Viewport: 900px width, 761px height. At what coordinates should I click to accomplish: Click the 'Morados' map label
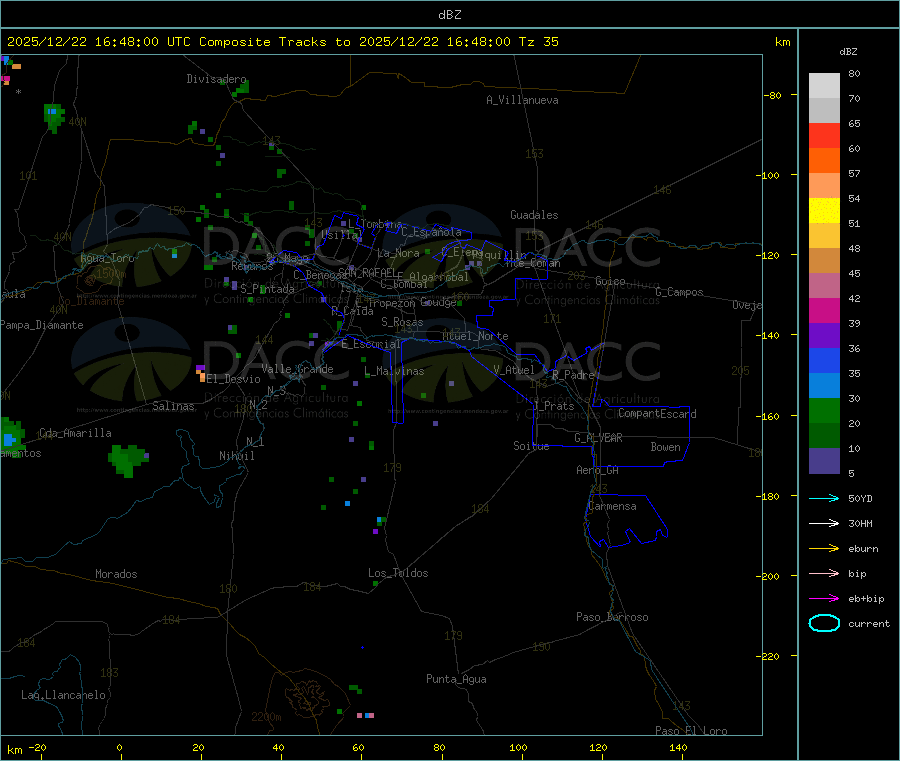[x=116, y=574]
